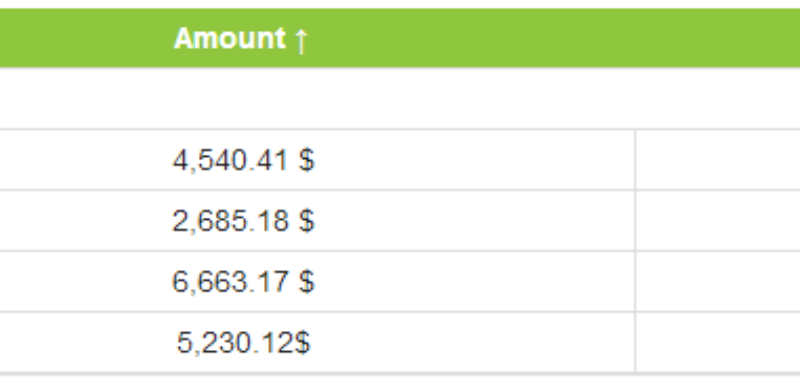
Task: Select the 4,540.41 $ amount cell
Action: pyautogui.click(x=317, y=160)
